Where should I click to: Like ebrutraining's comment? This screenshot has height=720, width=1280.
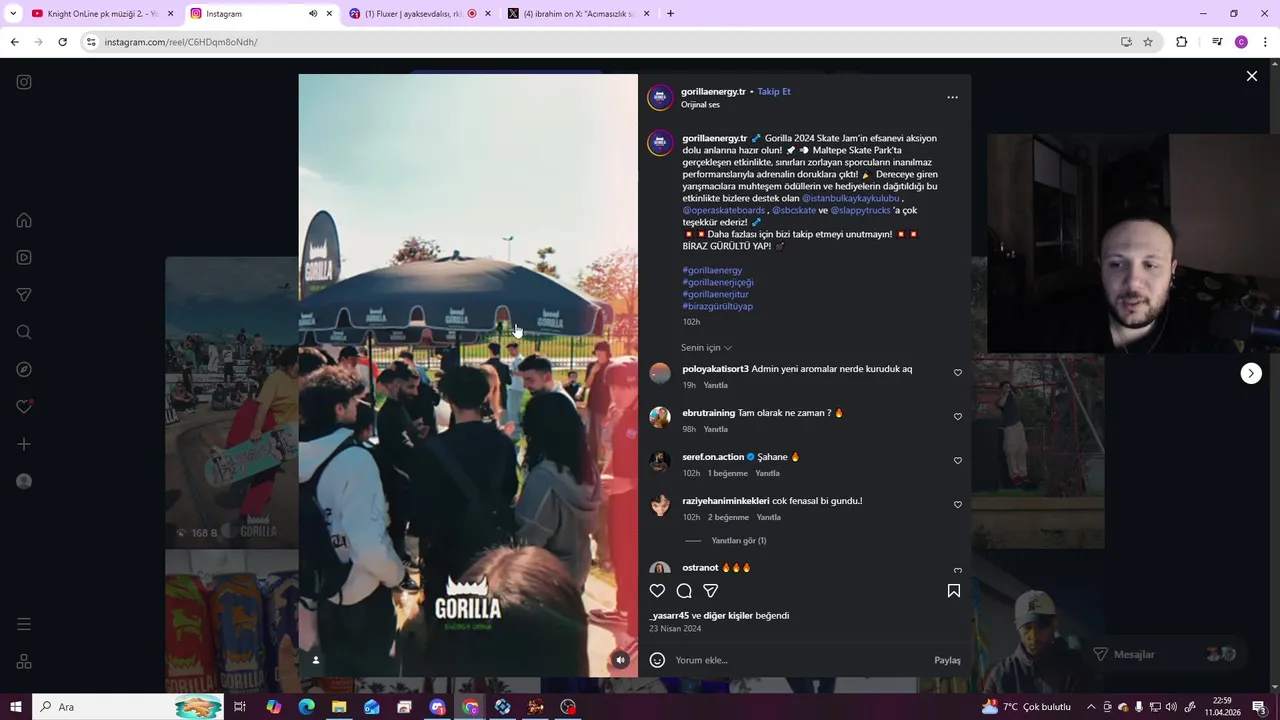(958, 417)
